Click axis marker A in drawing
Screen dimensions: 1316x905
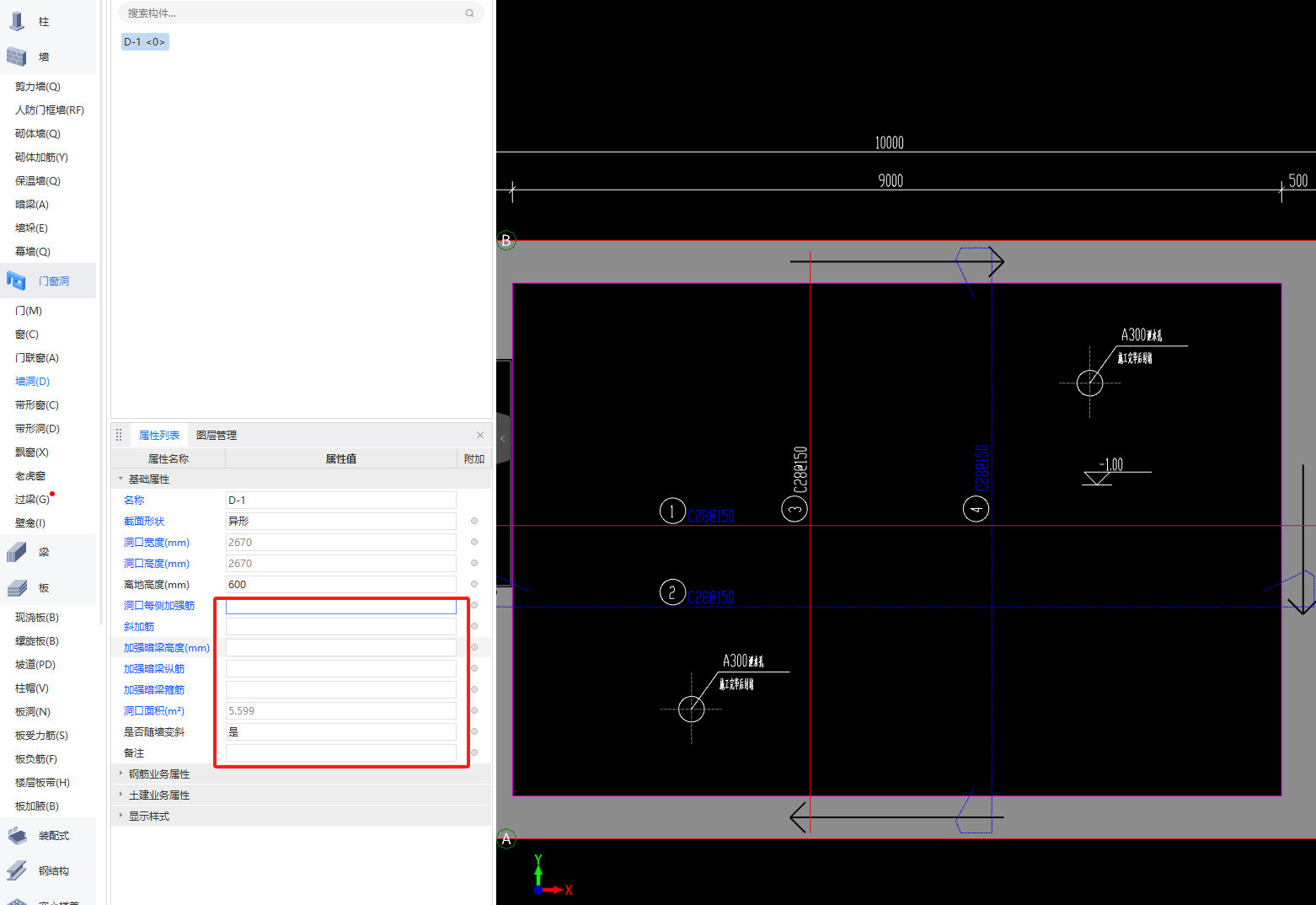(506, 838)
